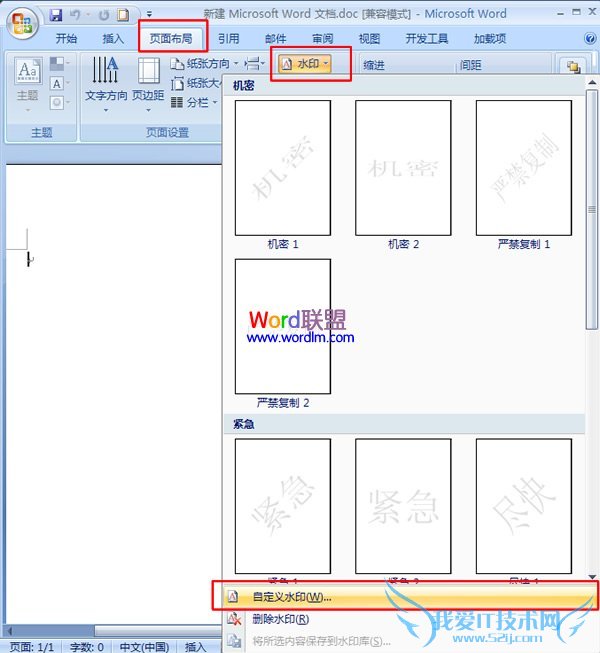Customize the quick access toolbar dropdown
600x653 pixels.
point(149,15)
